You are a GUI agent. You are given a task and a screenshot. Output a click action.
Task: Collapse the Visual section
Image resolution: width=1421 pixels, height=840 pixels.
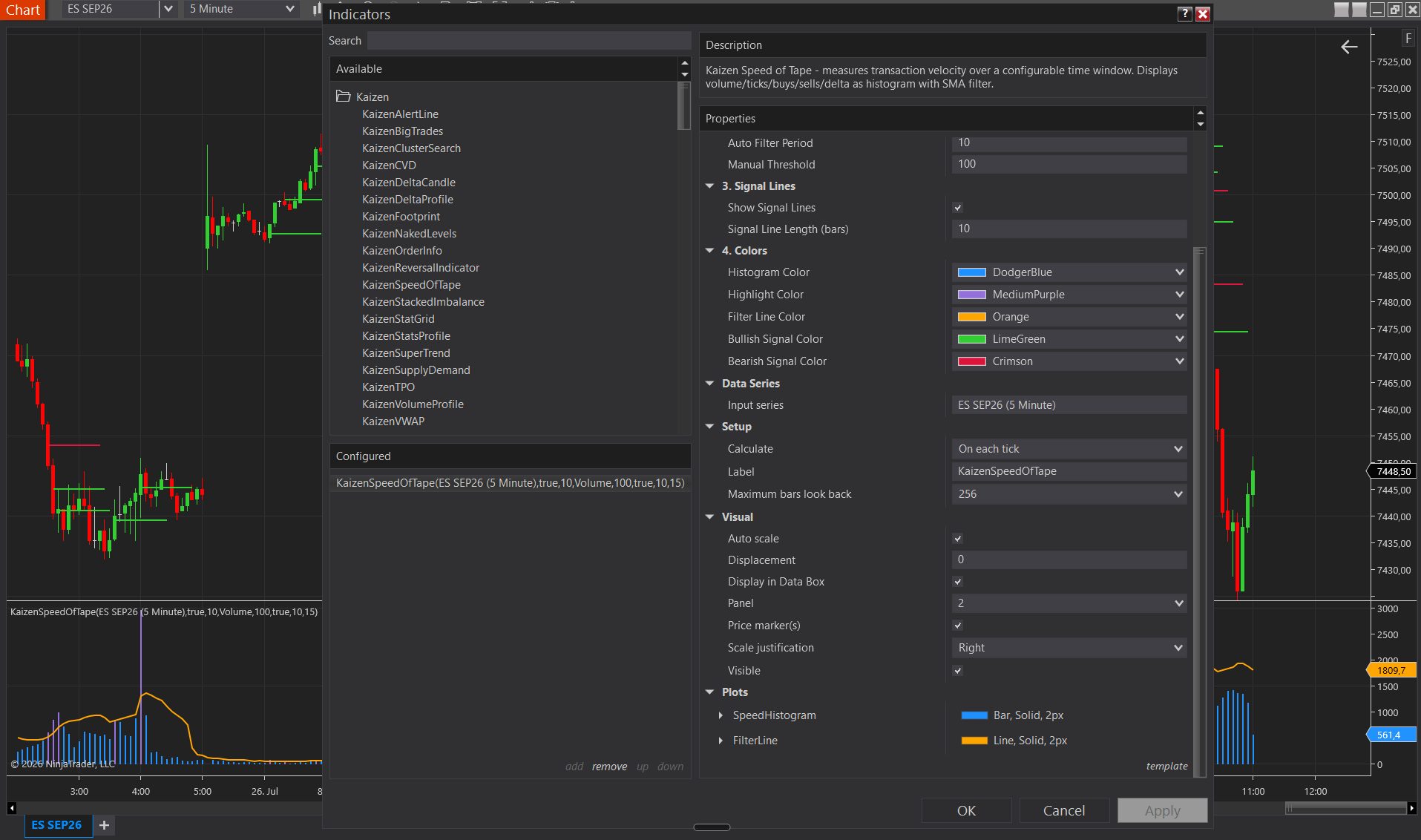tap(709, 517)
